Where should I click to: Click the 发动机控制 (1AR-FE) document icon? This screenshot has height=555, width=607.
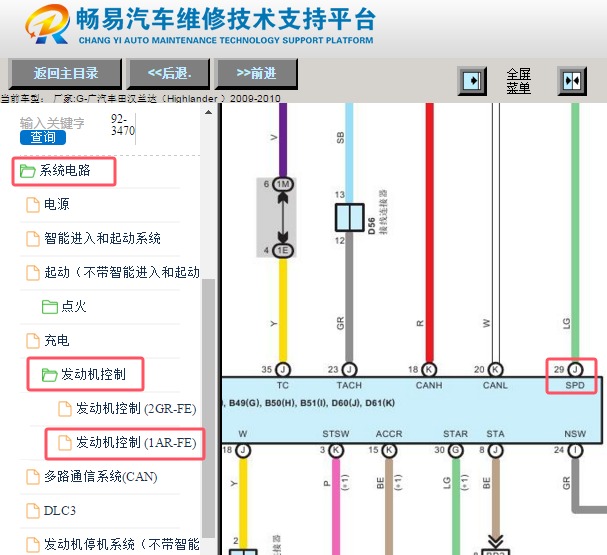(65, 443)
